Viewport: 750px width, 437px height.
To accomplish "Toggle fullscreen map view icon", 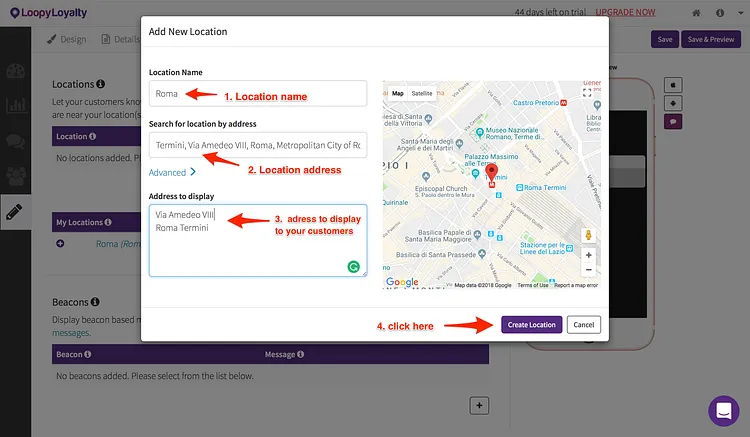I will tap(587, 93).
